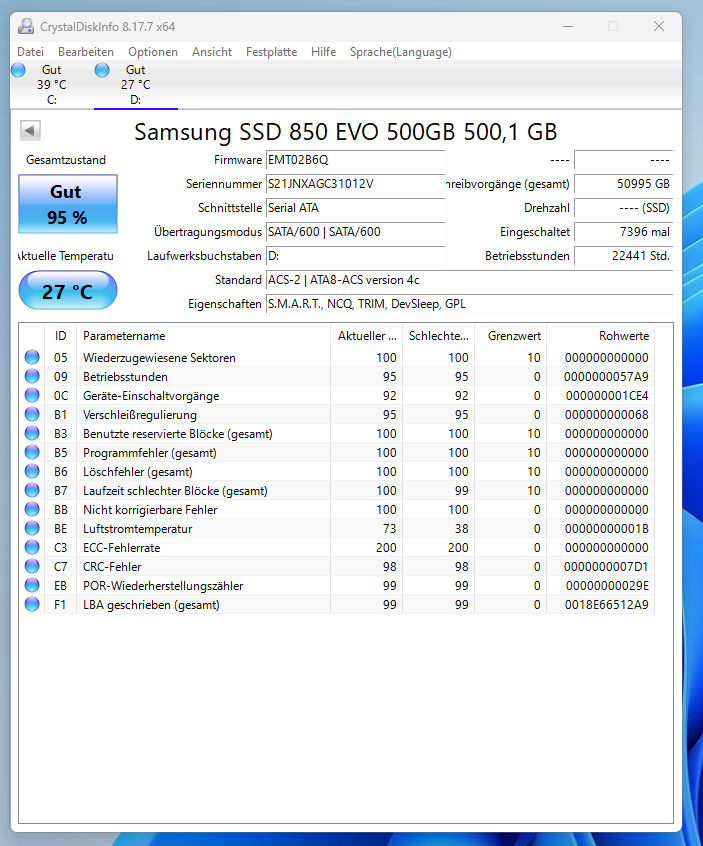This screenshot has width=703, height=846.
Task: Open the Sprache(Language) menu
Action: click(401, 52)
